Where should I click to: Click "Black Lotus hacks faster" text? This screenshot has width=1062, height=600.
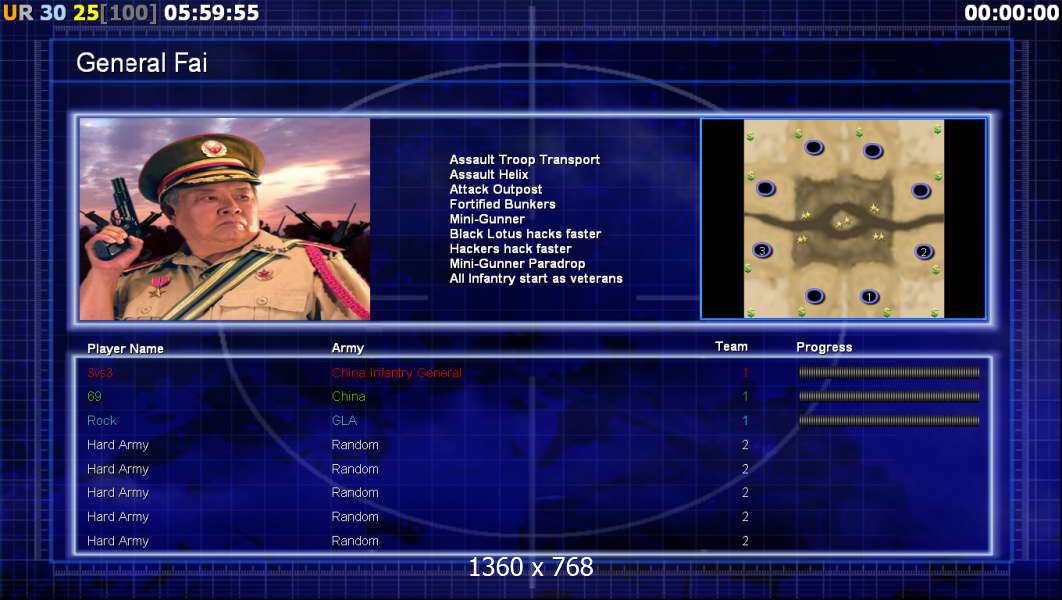[526, 234]
